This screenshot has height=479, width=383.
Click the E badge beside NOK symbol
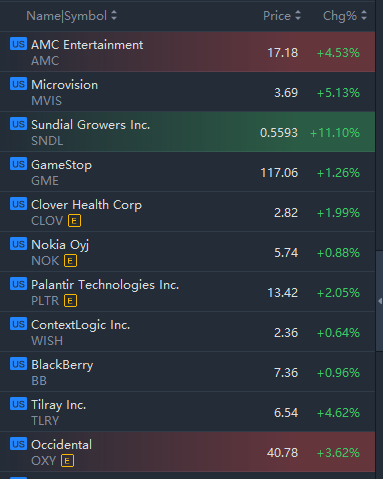[70, 261]
